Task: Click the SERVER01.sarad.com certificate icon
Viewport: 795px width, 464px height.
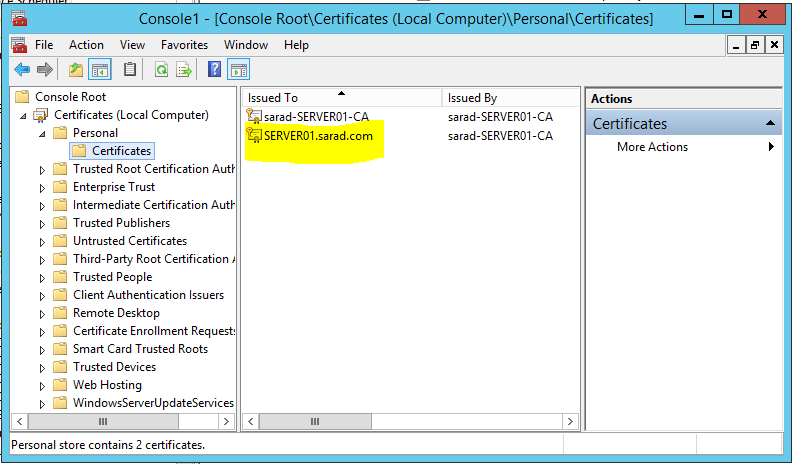Action: click(x=254, y=135)
